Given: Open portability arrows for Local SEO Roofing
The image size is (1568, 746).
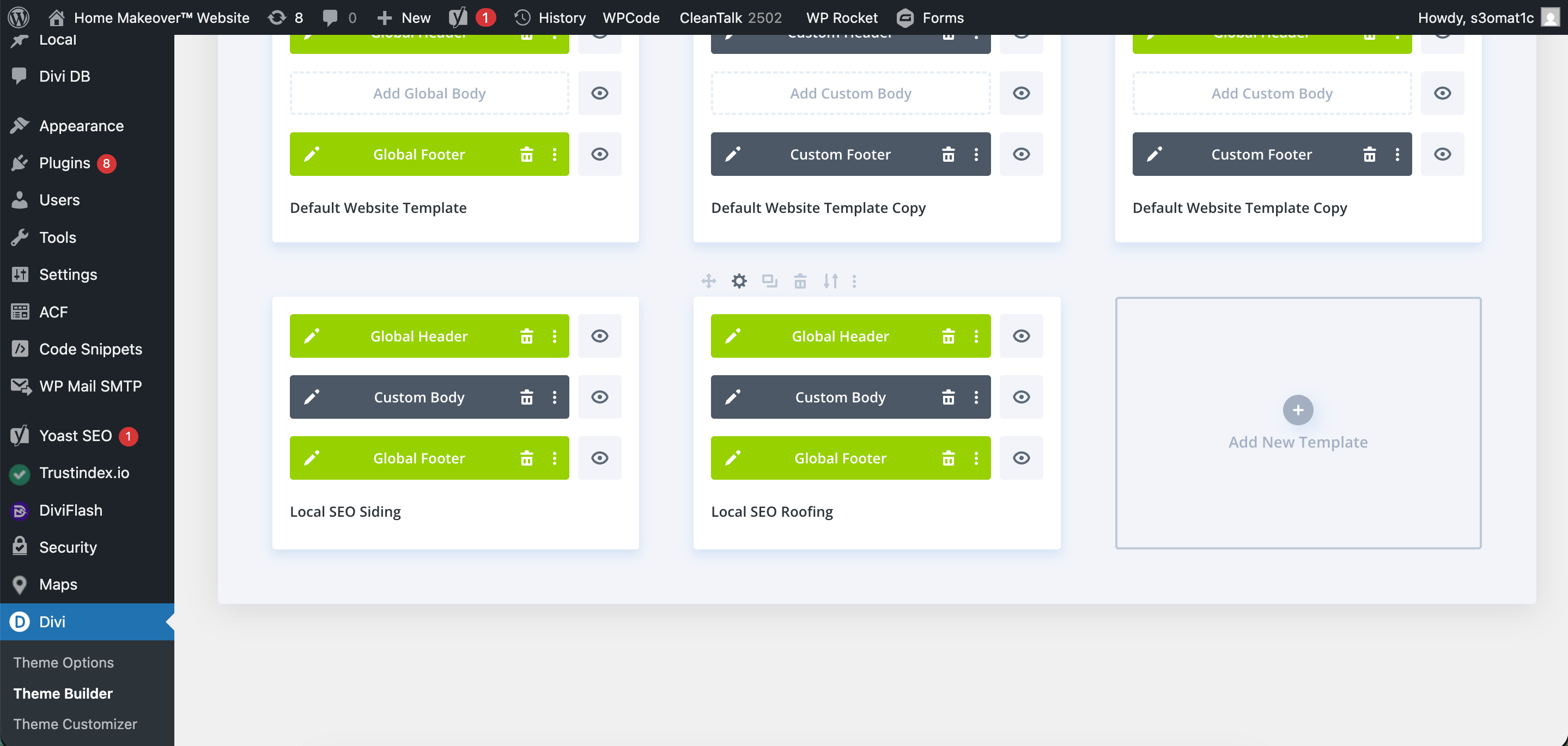Looking at the screenshot, I should pos(831,281).
